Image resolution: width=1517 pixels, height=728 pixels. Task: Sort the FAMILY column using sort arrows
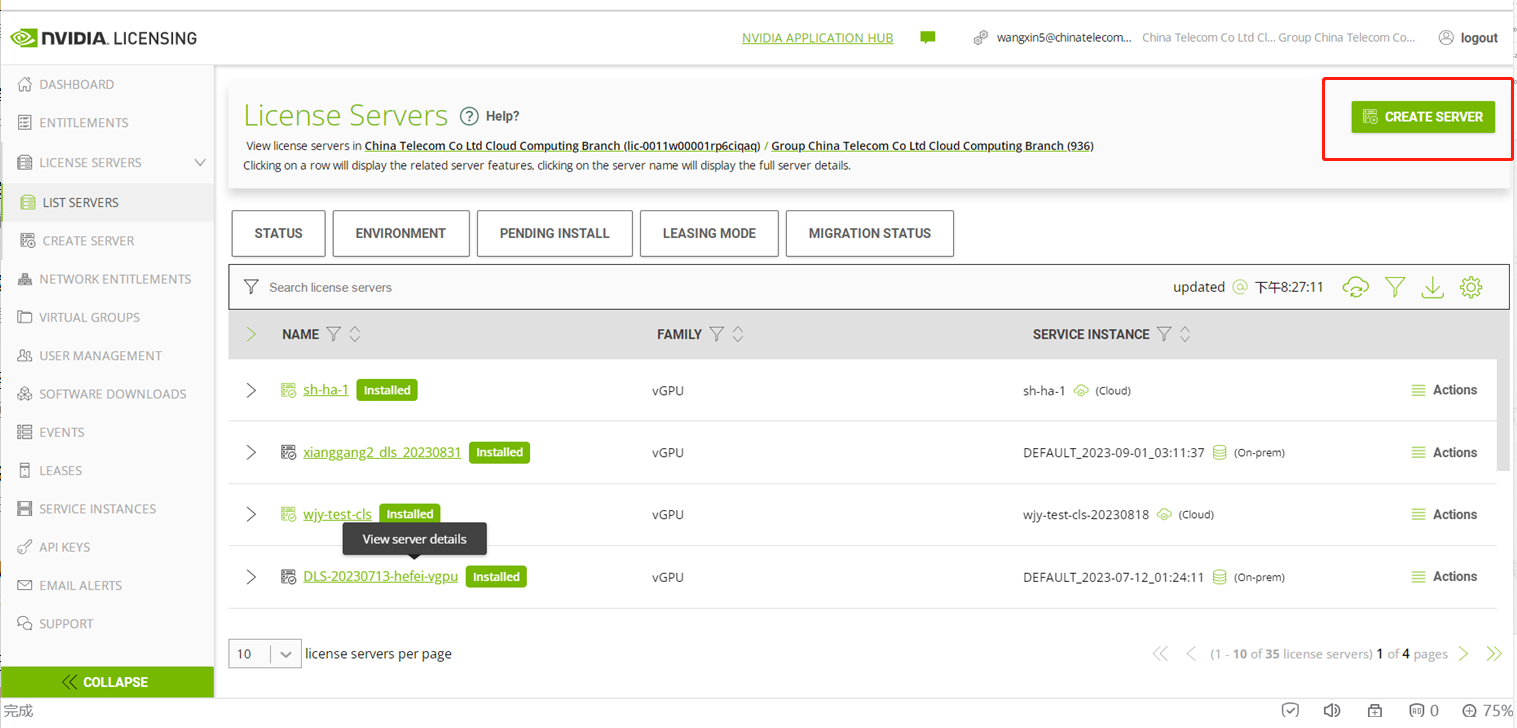(738, 334)
